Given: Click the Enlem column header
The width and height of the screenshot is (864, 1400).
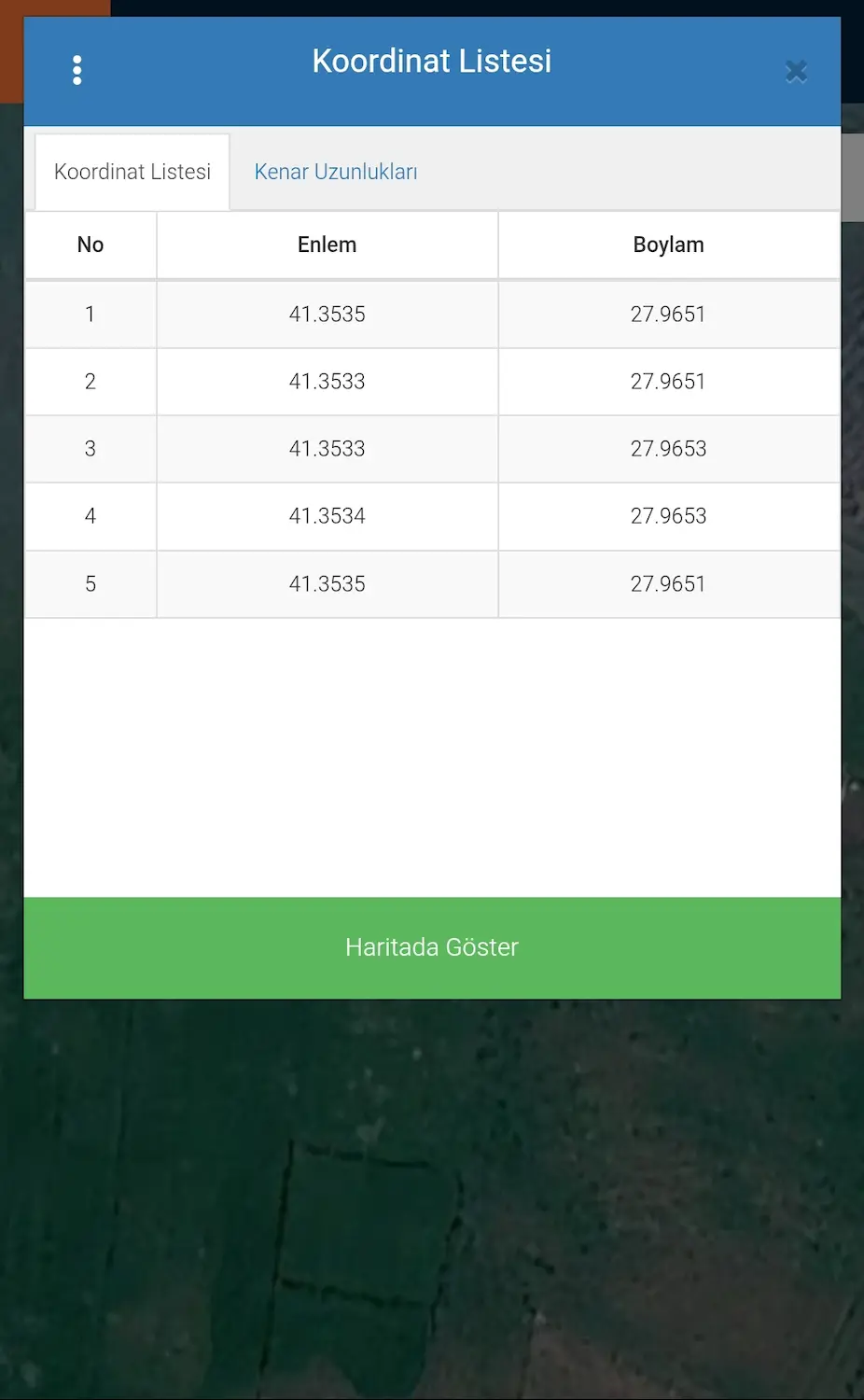Looking at the screenshot, I should tap(327, 245).
